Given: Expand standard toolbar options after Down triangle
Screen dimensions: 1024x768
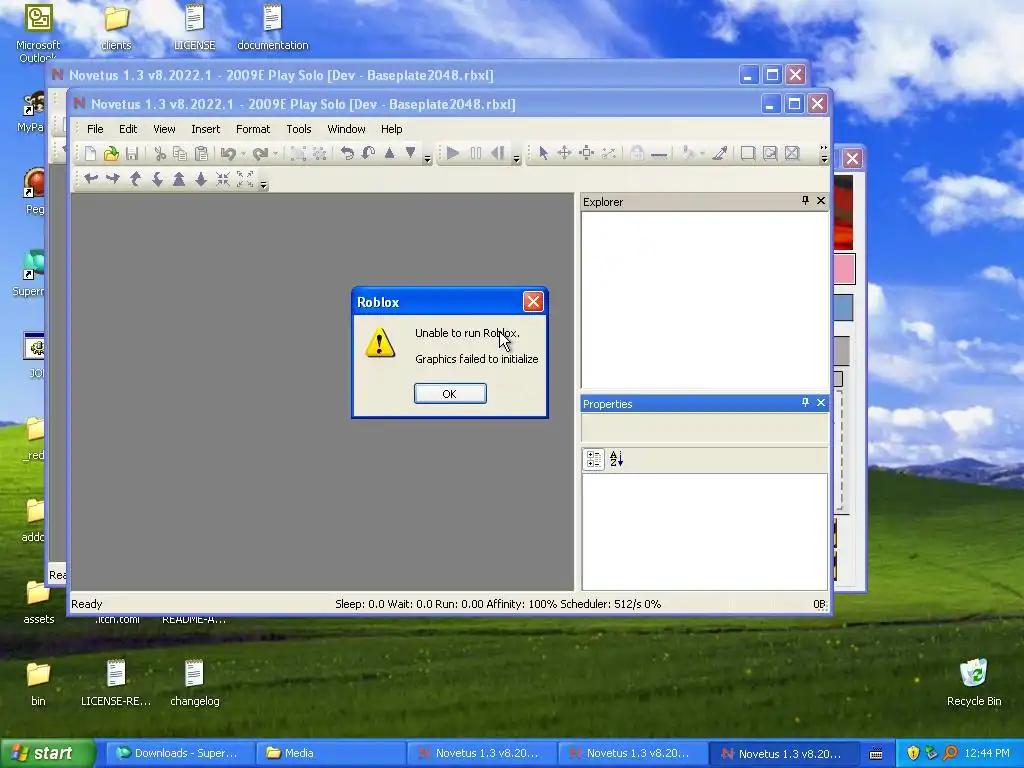Looking at the screenshot, I should click(427, 158).
